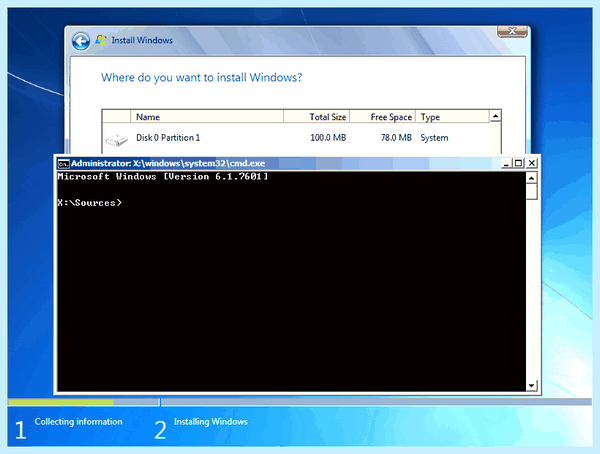Sort partitions by Total Size column
This screenshot has height=454, width=600.
click(x=316, y=117)
